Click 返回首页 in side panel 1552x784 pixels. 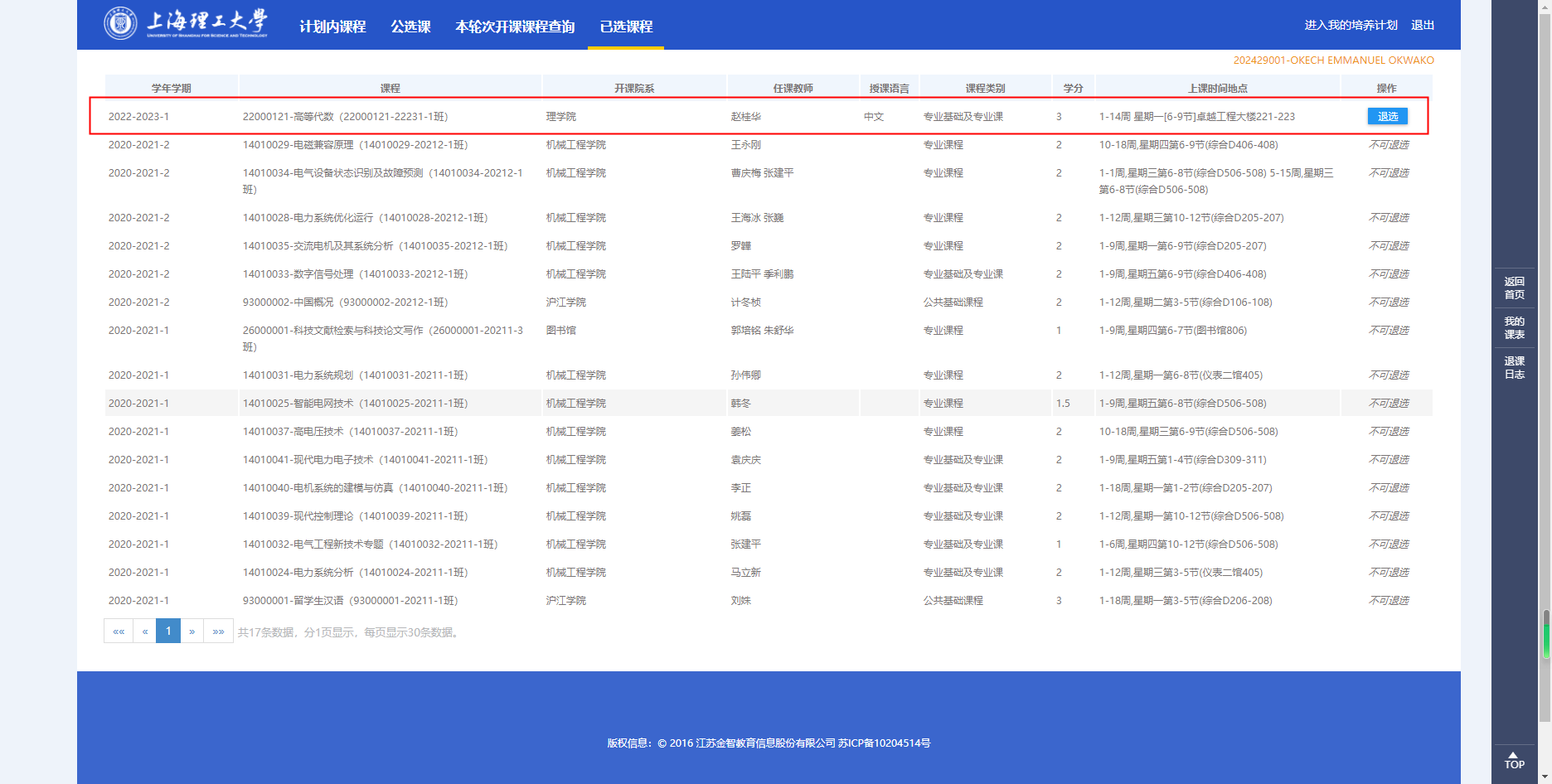[1514, 288]
